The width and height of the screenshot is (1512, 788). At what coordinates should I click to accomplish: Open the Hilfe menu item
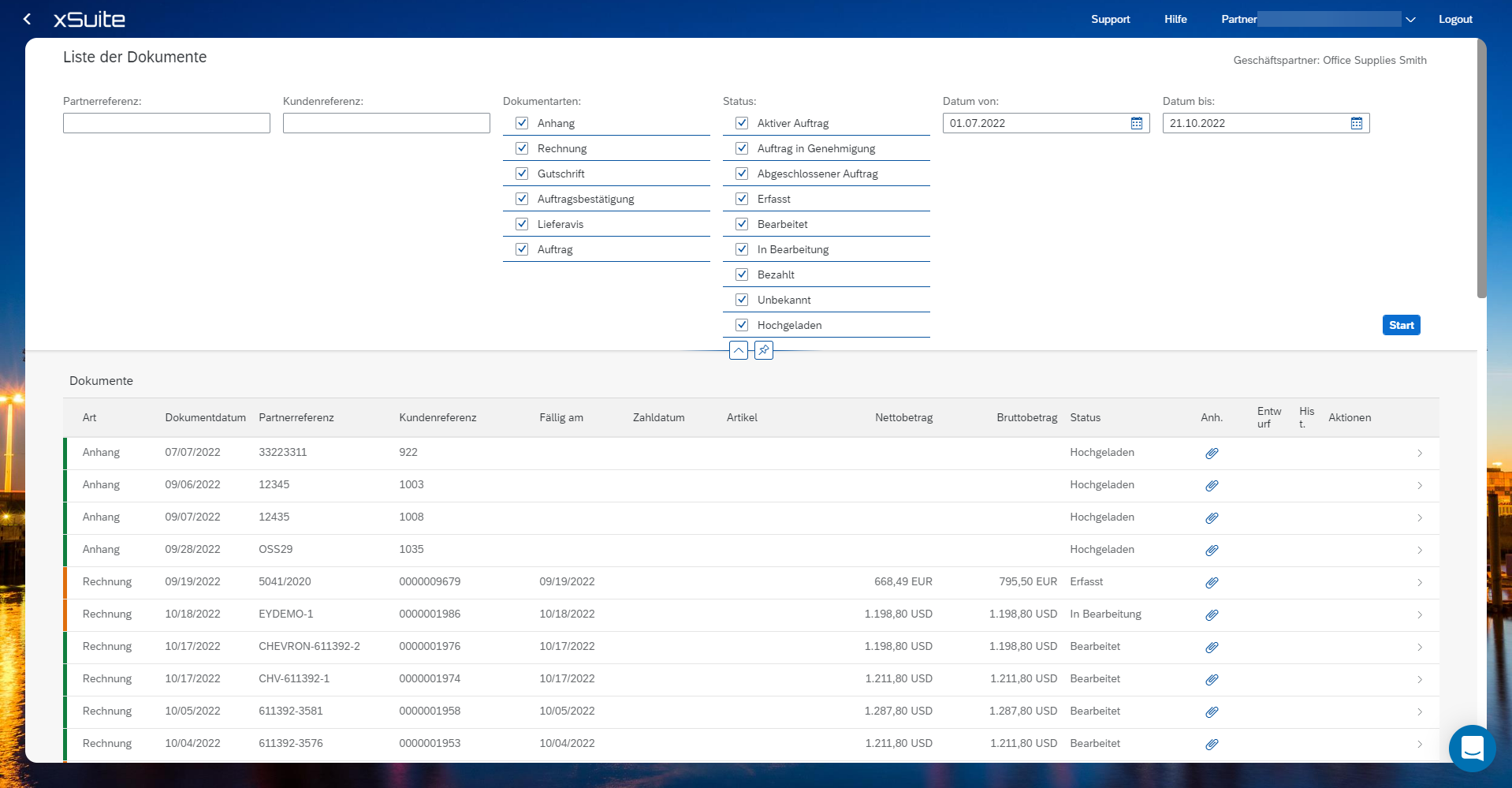pyautogui.click(x=1175, y=20)
